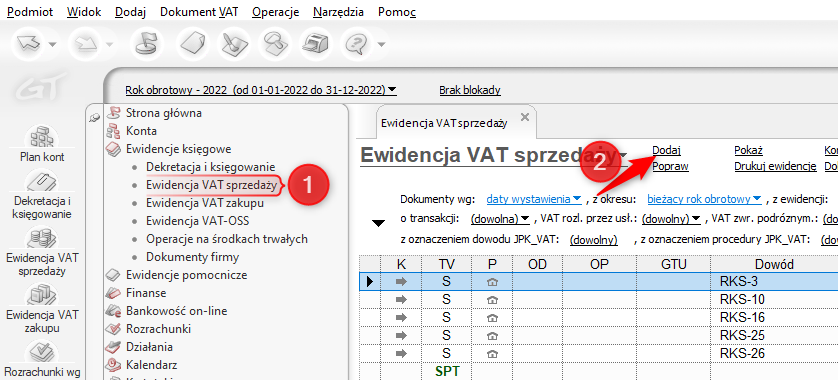Click the flag toolbar icon
The height and width of the screenshot is (380, 838).
144,44
